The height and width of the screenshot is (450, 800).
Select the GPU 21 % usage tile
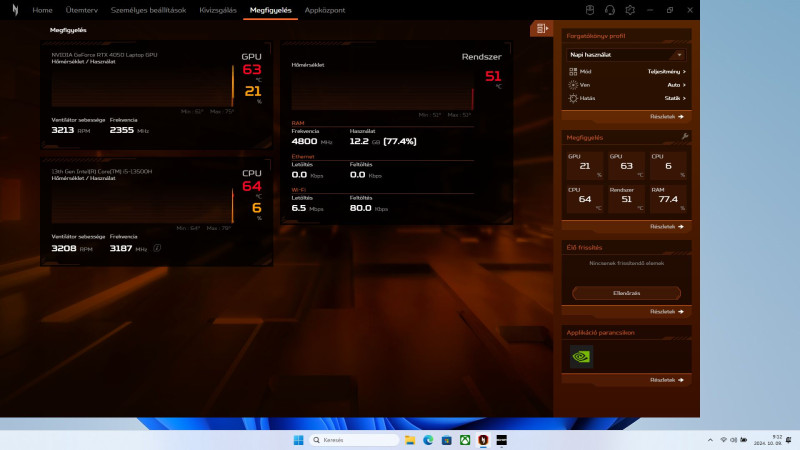coord(585,165)
